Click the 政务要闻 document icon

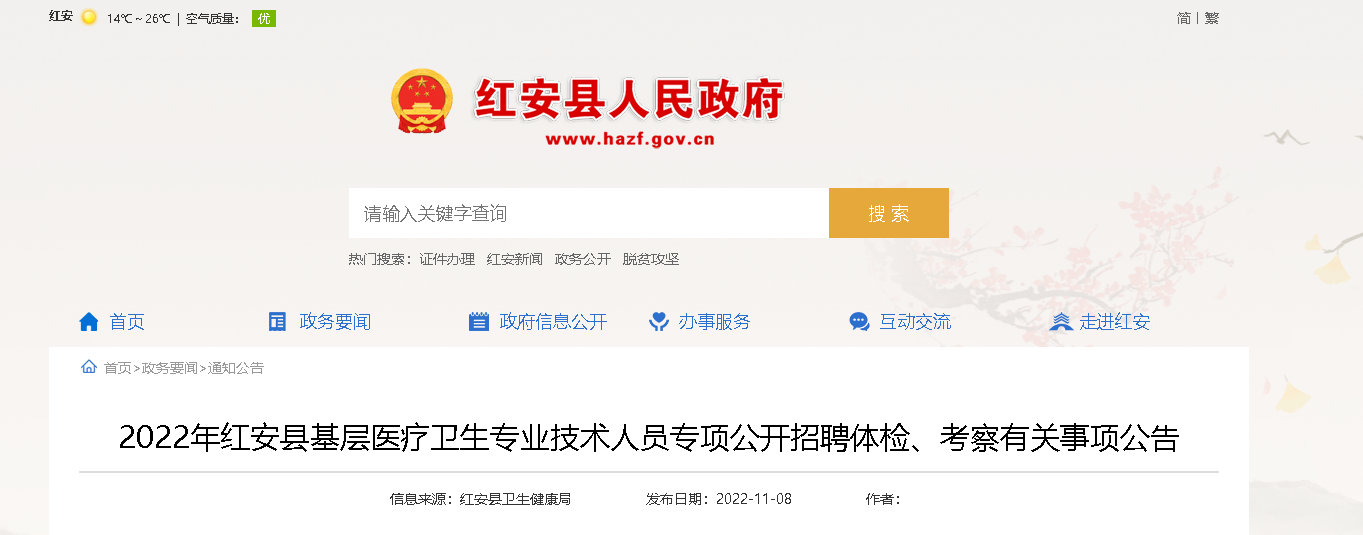(x=277, y=322)
